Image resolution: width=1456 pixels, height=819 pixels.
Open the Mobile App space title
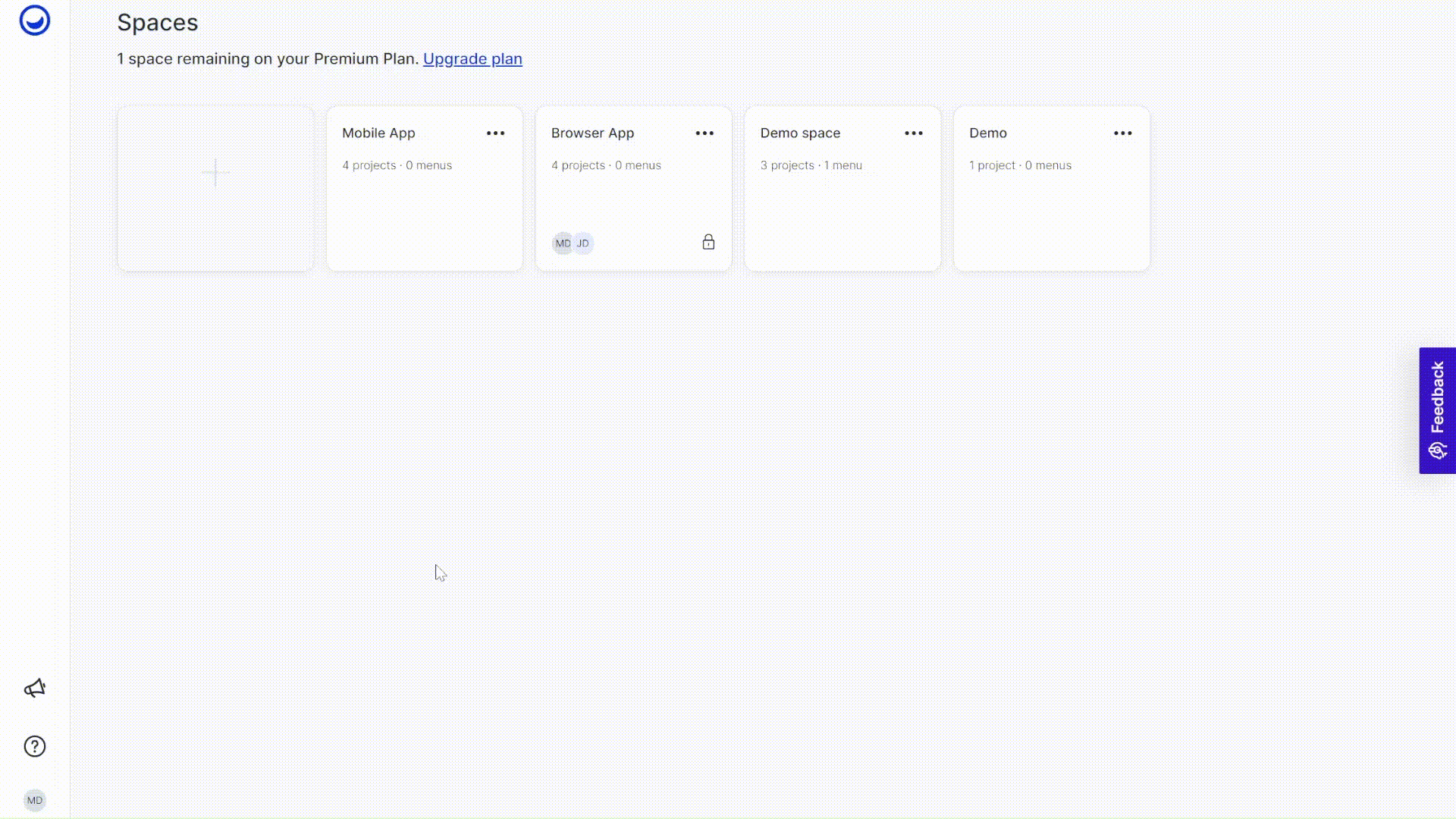(378, 133)
